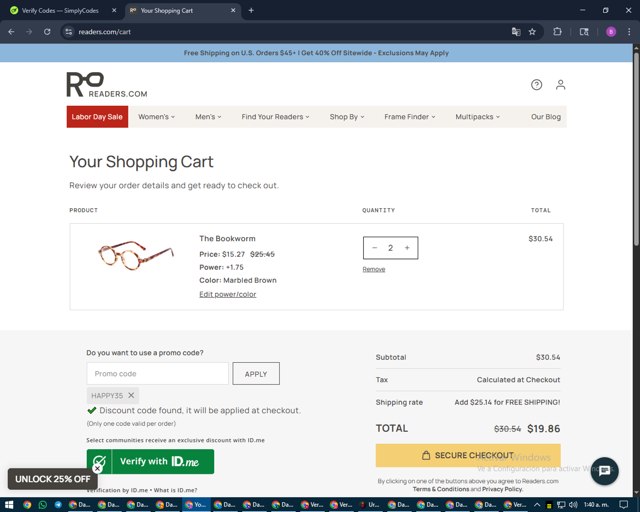Expand the Frame Finder dropdown

tap(409, 117)
